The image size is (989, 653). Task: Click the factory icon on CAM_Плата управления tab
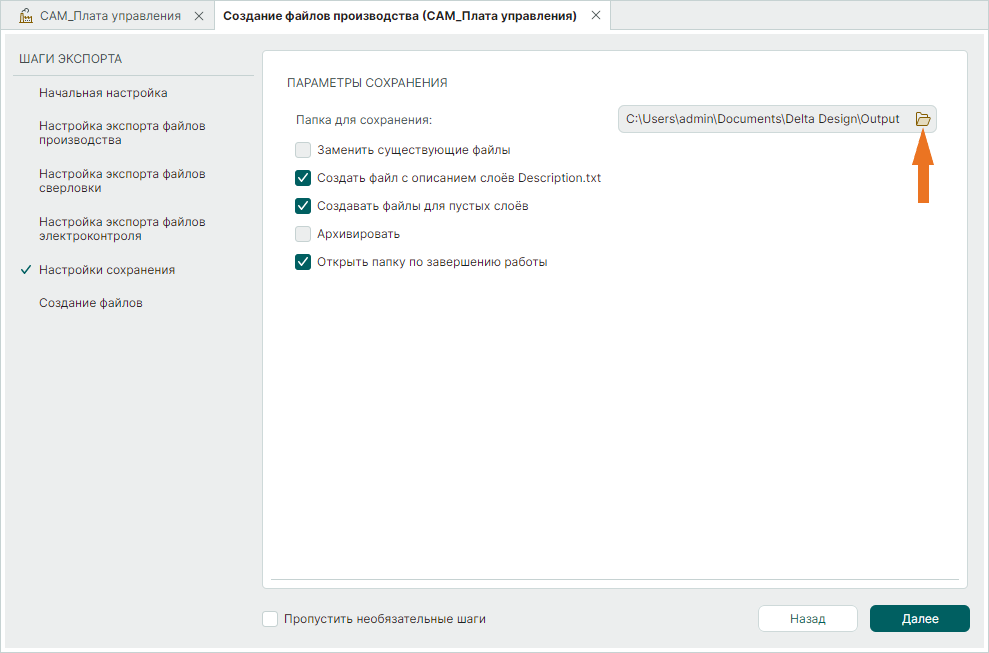coord(26,16)
